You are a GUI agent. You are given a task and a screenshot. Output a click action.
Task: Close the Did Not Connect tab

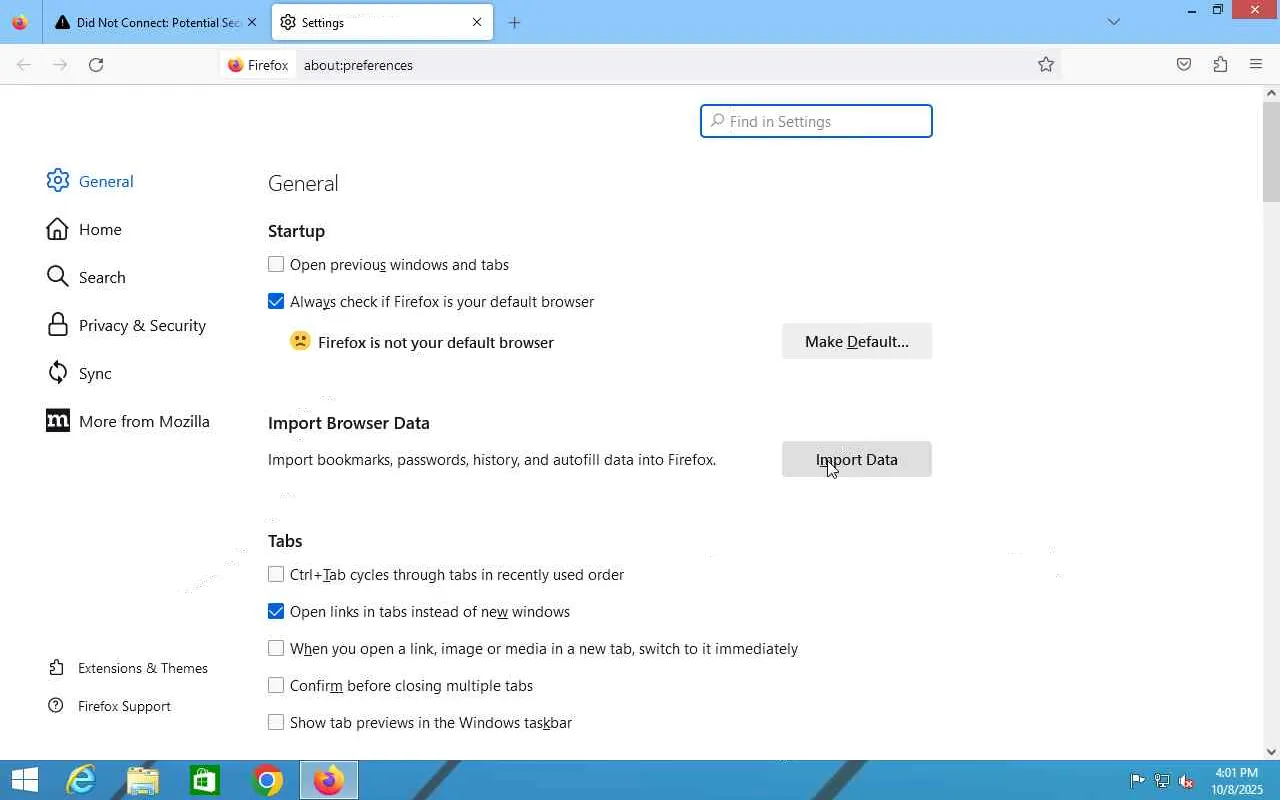(252, 22)
